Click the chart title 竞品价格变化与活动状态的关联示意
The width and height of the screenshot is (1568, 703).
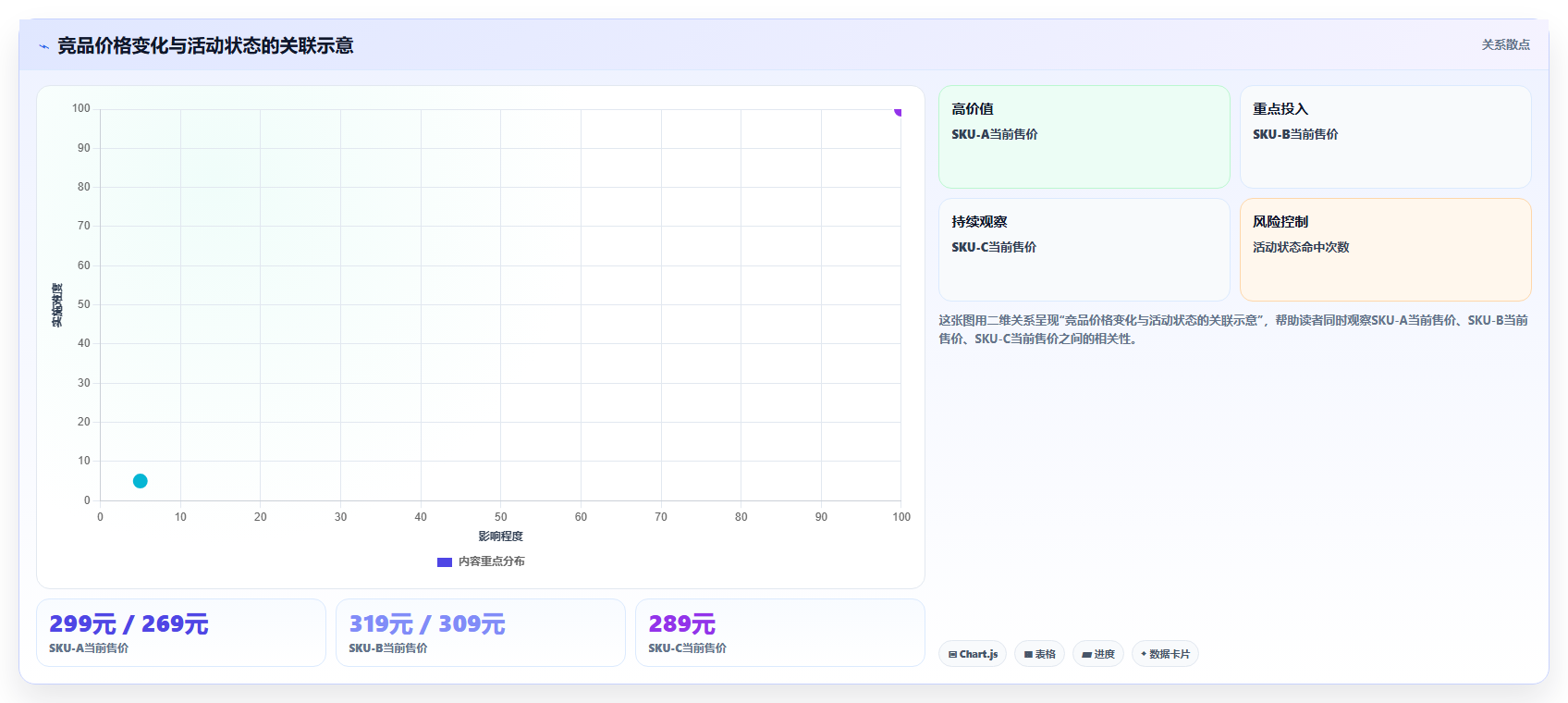point(205,46)
